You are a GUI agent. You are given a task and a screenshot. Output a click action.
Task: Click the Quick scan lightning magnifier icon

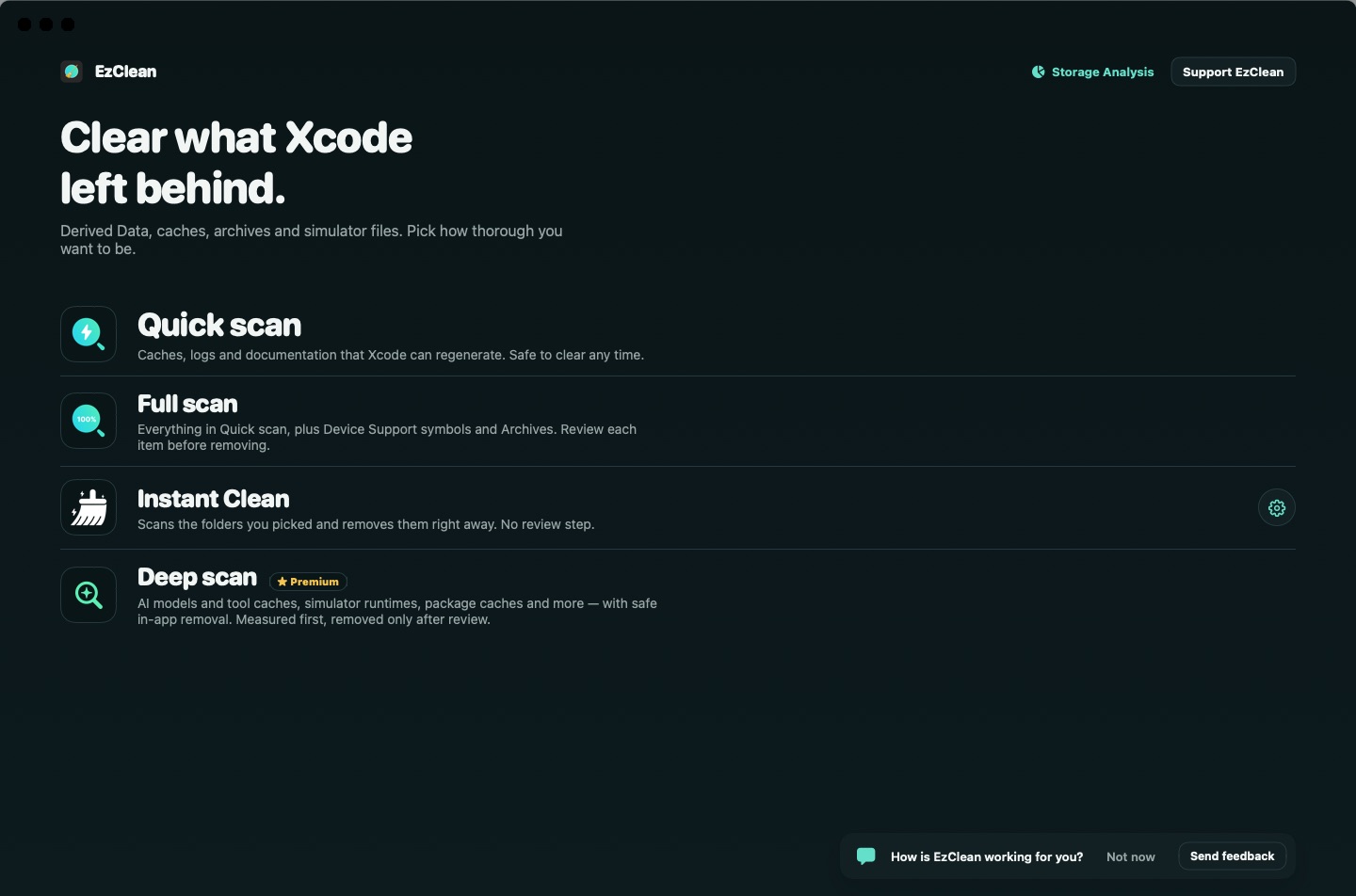pos(89,334)
